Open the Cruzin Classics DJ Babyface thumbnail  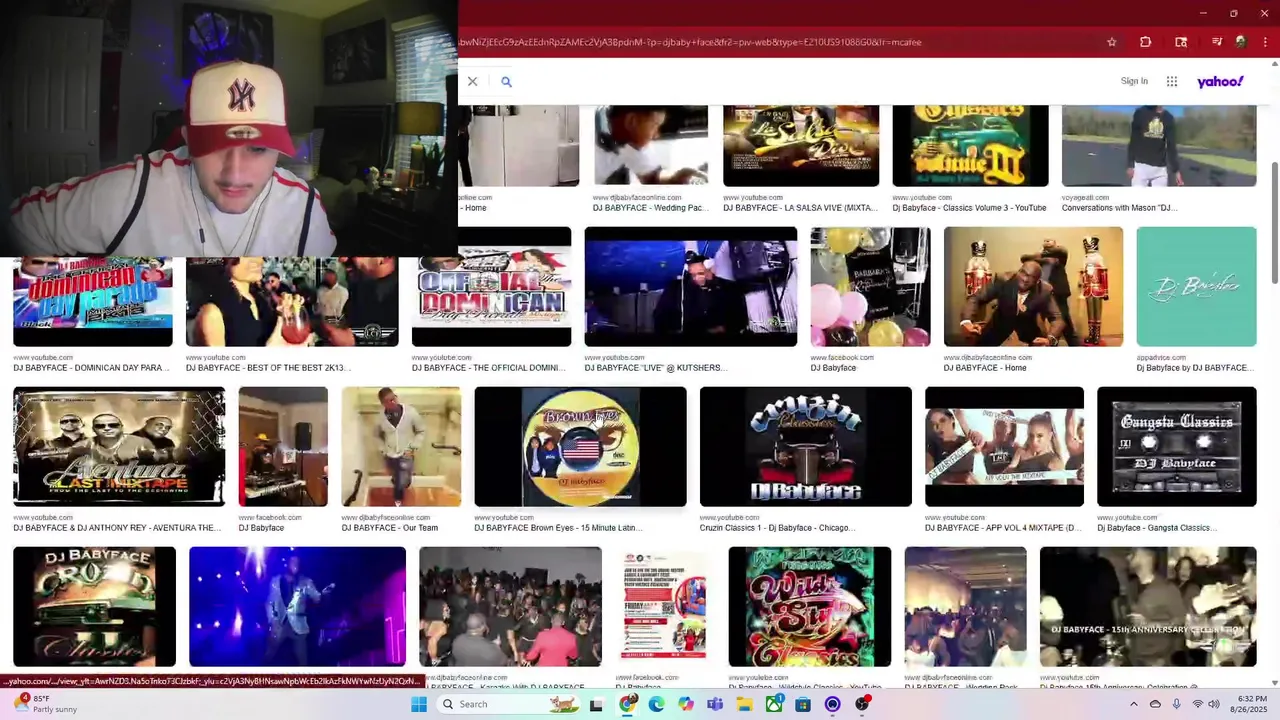coord(805,446)
